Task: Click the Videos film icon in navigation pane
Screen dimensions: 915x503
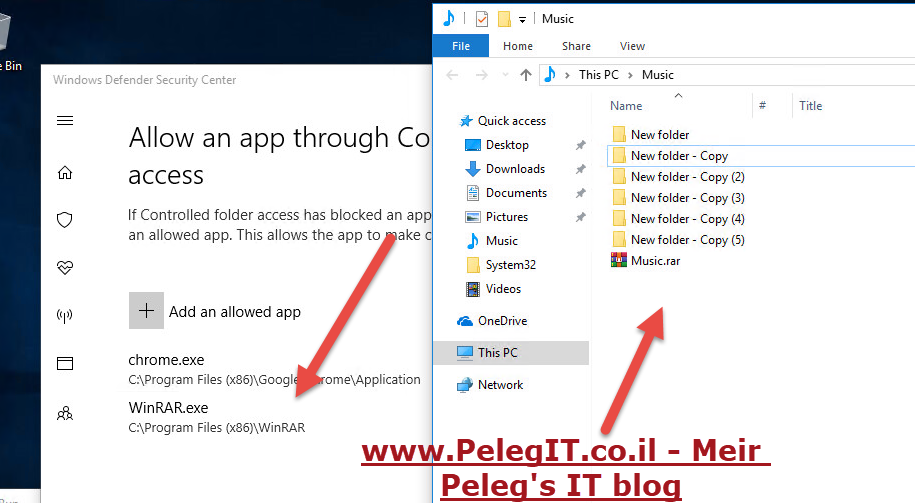Action: 473,288
